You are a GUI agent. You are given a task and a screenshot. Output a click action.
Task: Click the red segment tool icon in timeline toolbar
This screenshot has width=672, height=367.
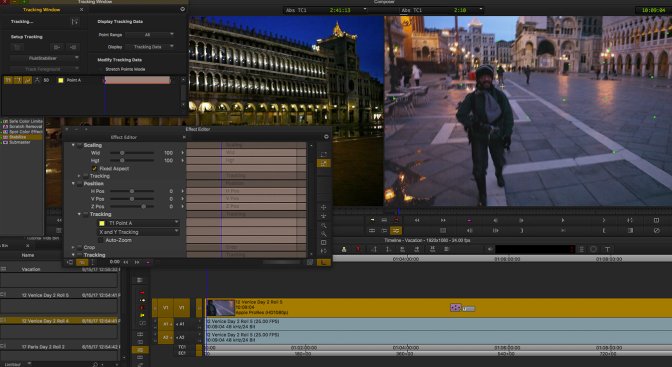pos(358,249)
